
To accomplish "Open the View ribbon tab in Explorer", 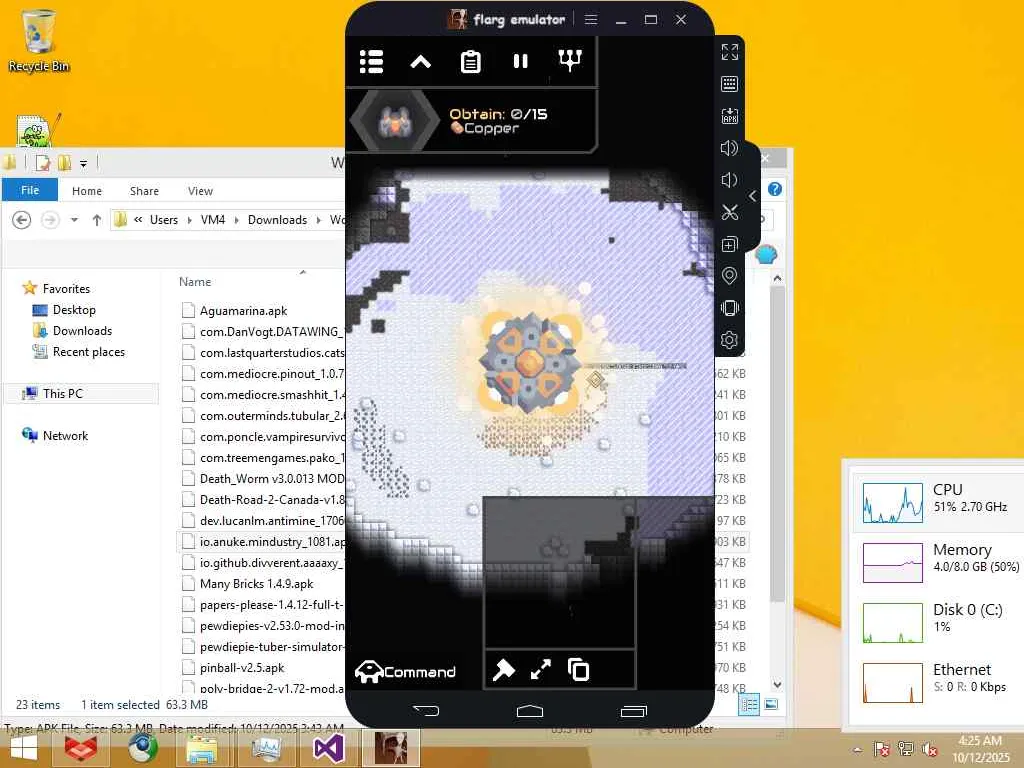I will [200, 191].
